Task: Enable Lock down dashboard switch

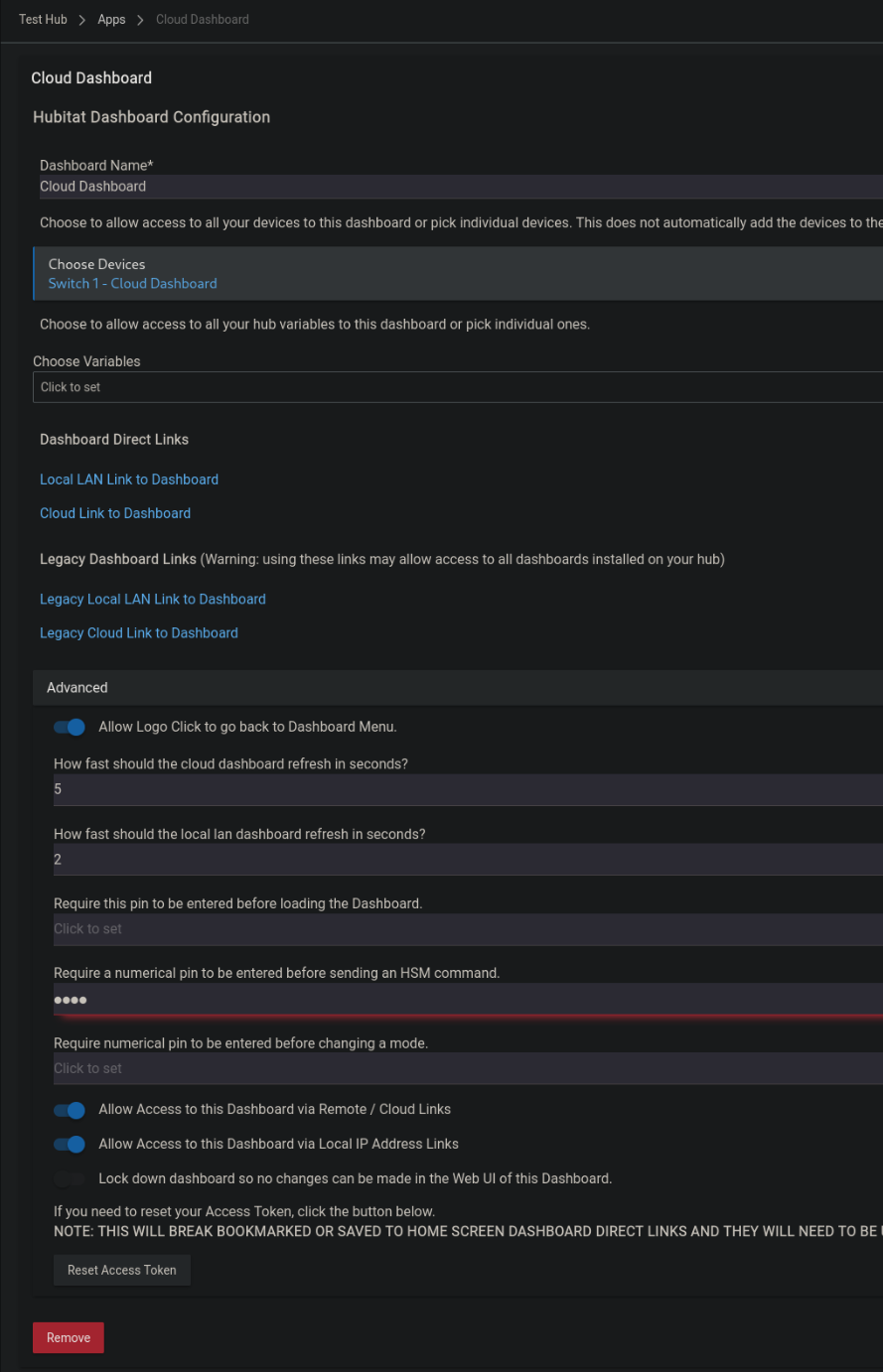Action: [x=70, y=1178]
